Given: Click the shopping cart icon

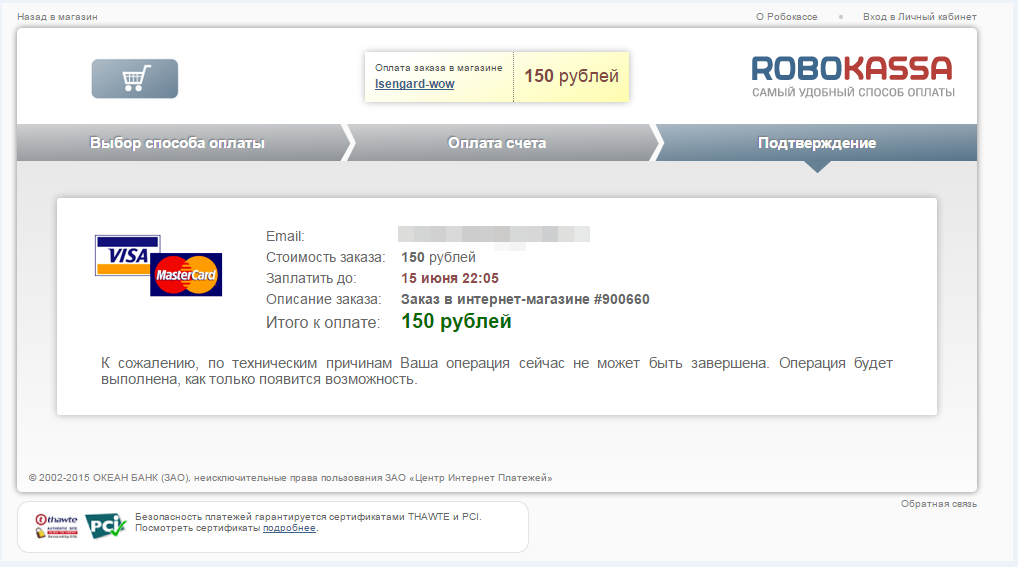Looking at the screenshot, I should pos(134,79).
